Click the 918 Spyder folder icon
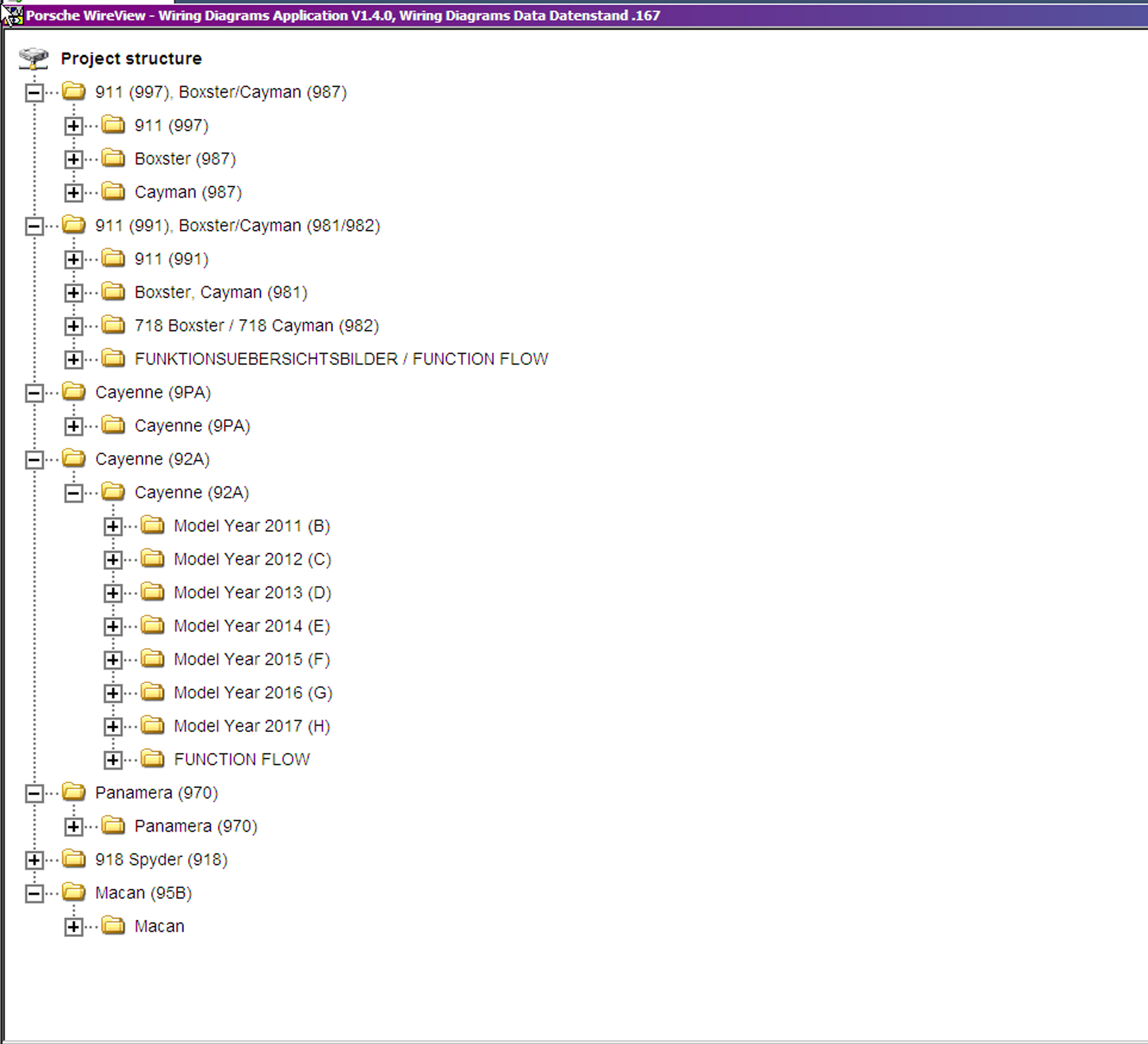The height and width of the screenshot is (1044, 1148). pyautogui.click(x=74, y=859)
